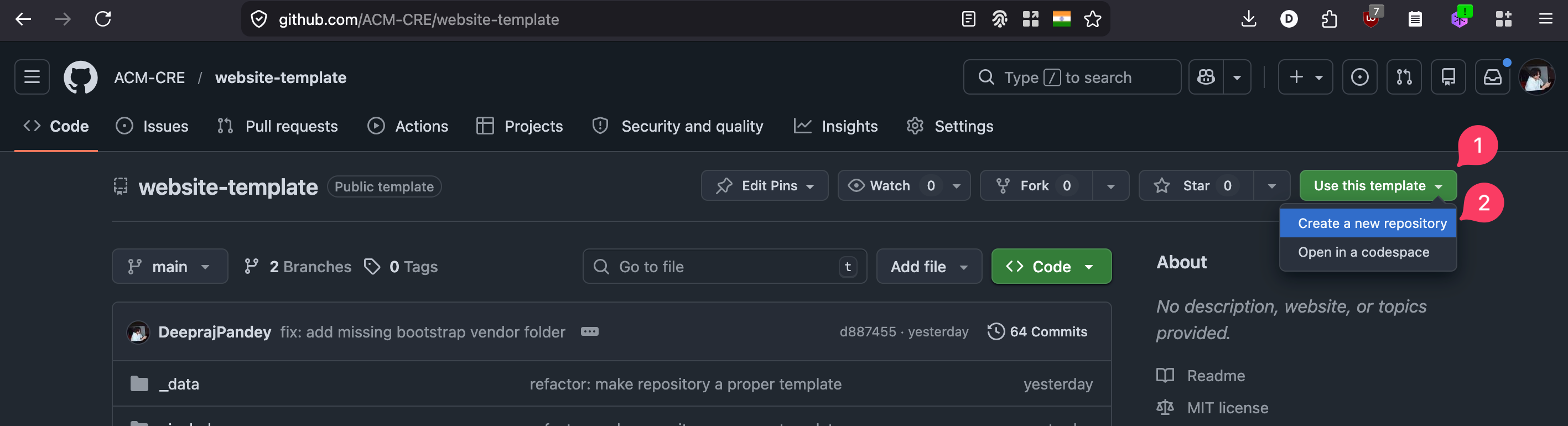Open the Projects tab
This screenshot has height=426, width=1568.
point(520,126)
